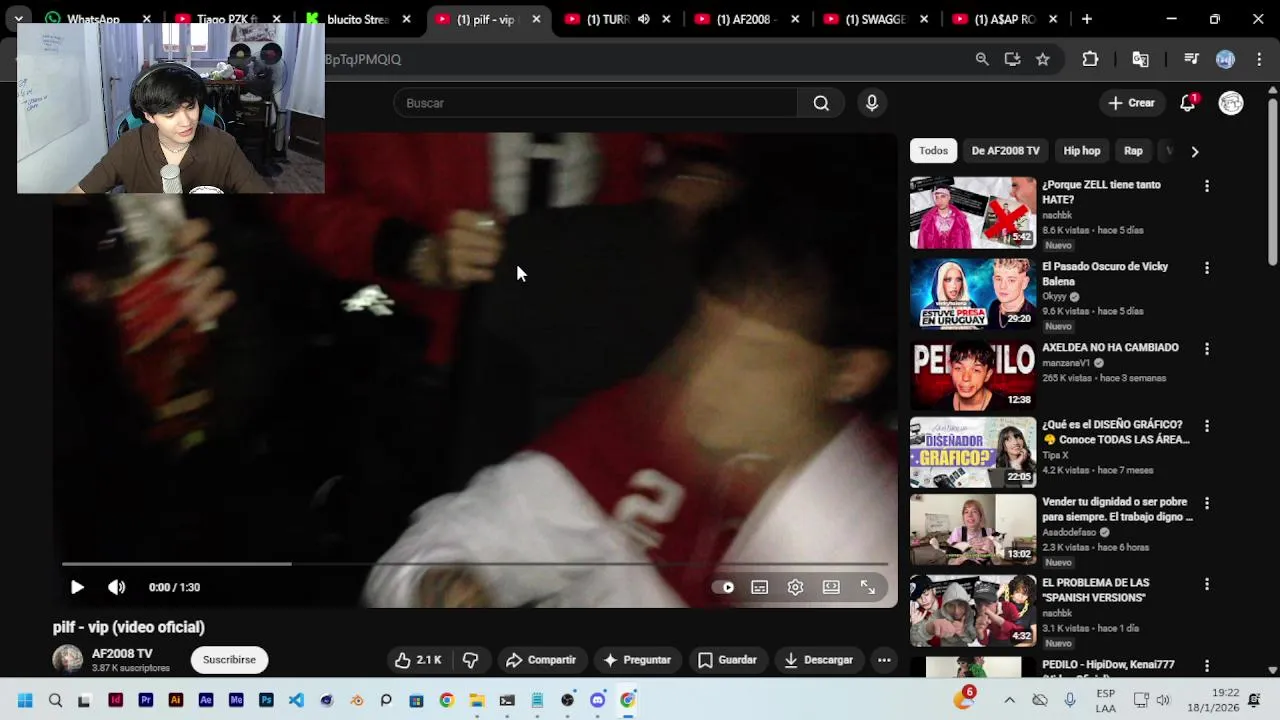The width and height of the screenshot is (1280, 720).
Task: Open the Crear create menu
Action: tap(1131, 103)
